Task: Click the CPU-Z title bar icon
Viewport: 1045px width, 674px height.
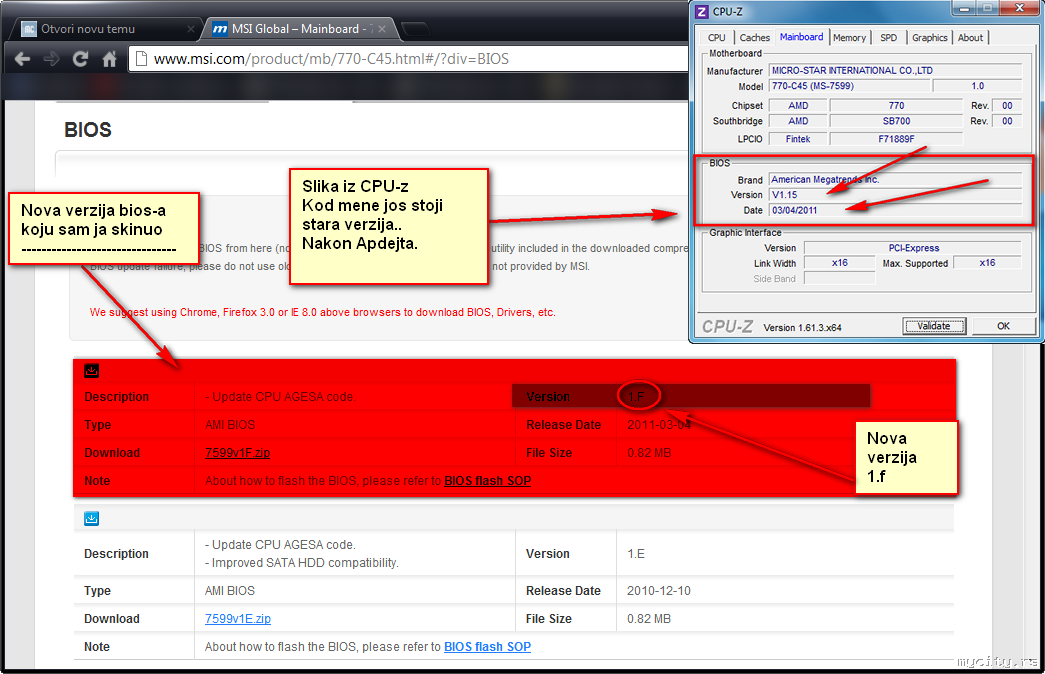Action: point(702,11)
